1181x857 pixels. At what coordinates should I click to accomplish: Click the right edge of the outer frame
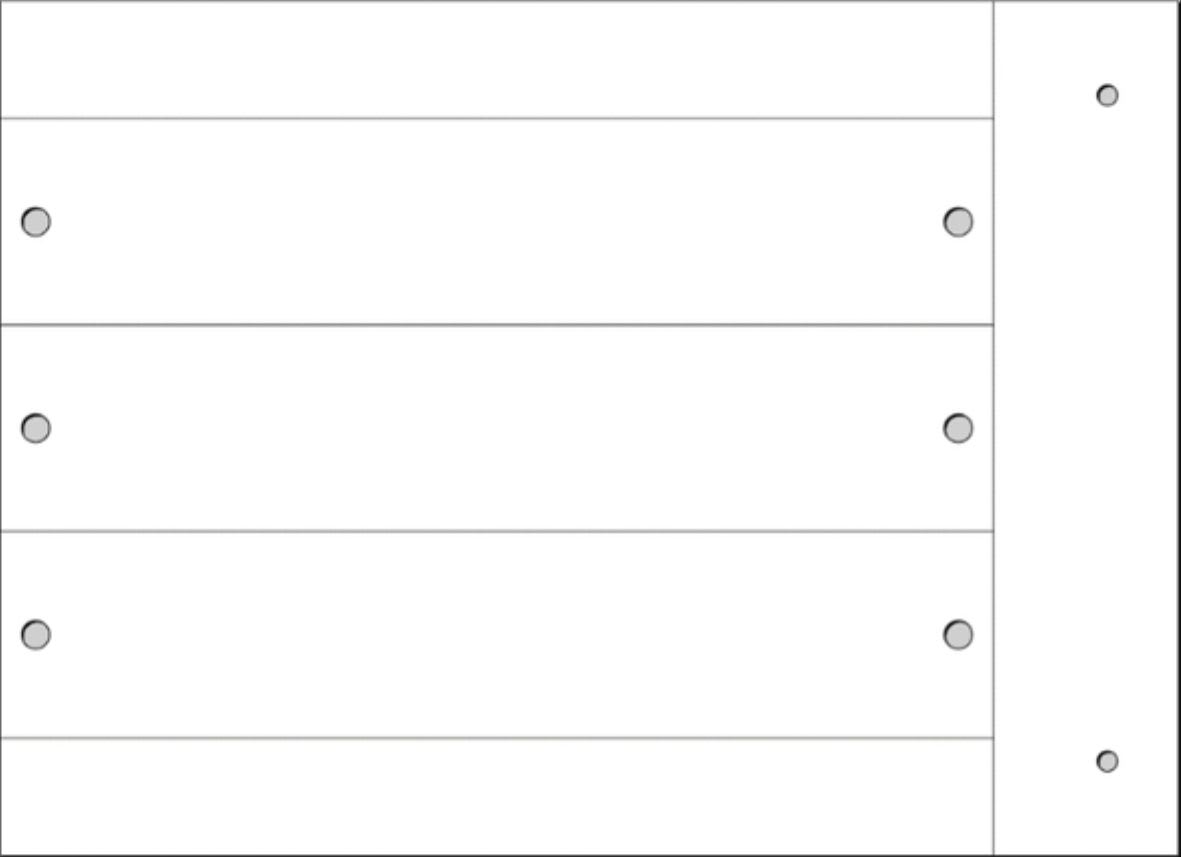pyautogui.click(x=1179, y=428)
